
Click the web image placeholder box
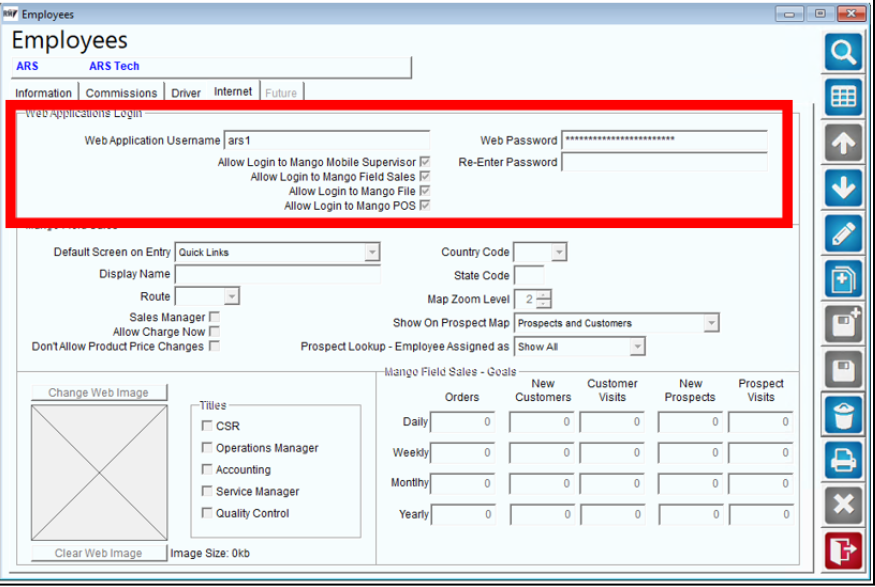[x=99, y=473]
